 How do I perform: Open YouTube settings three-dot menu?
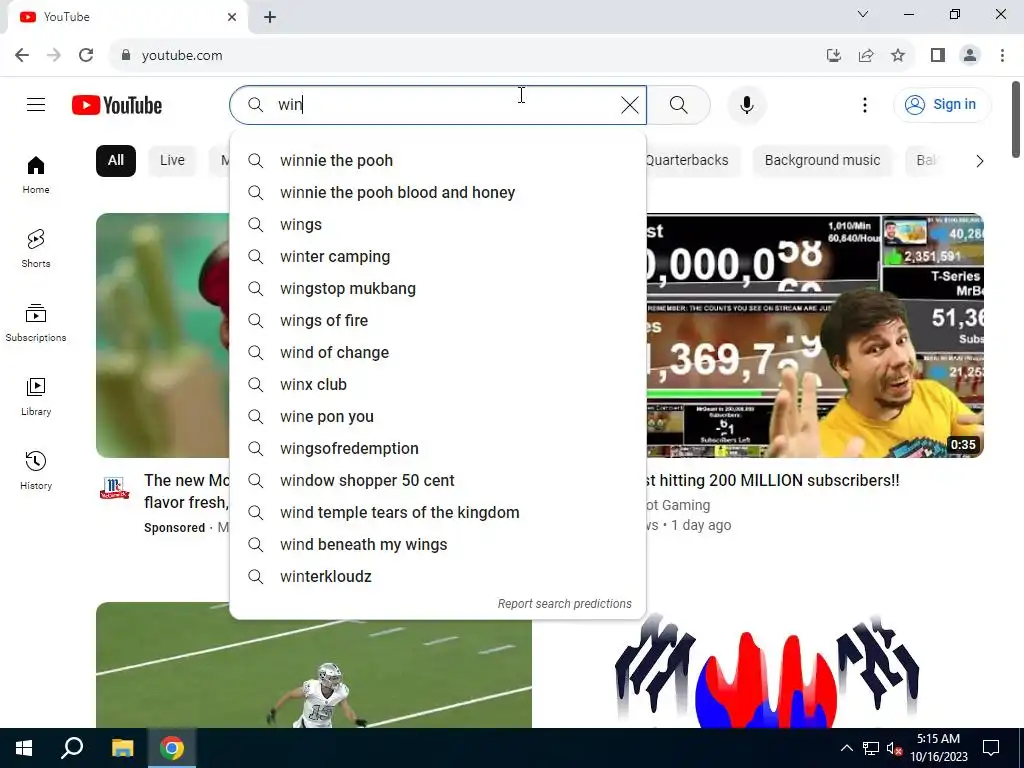(x=865, y=104)
